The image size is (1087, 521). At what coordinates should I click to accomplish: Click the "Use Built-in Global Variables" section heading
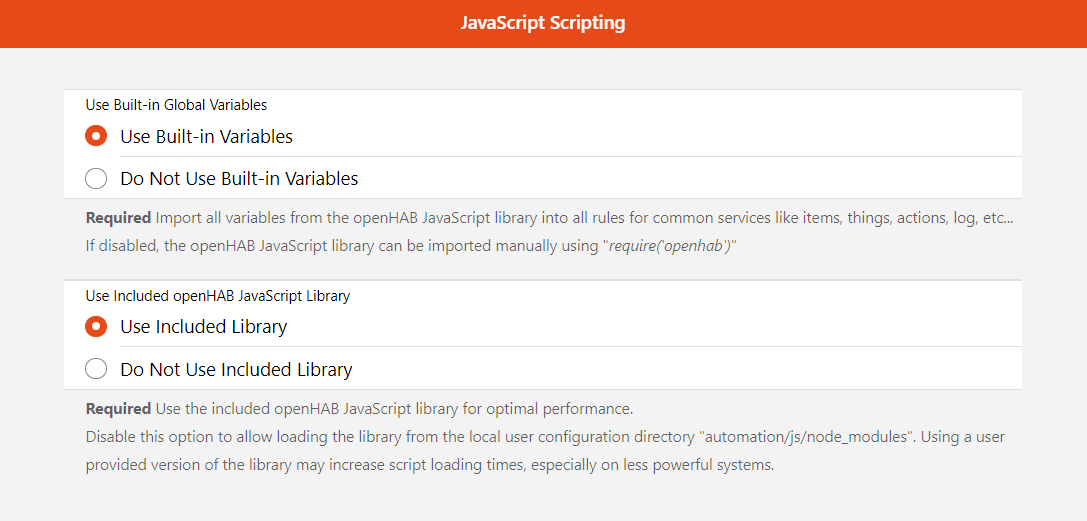176,104
